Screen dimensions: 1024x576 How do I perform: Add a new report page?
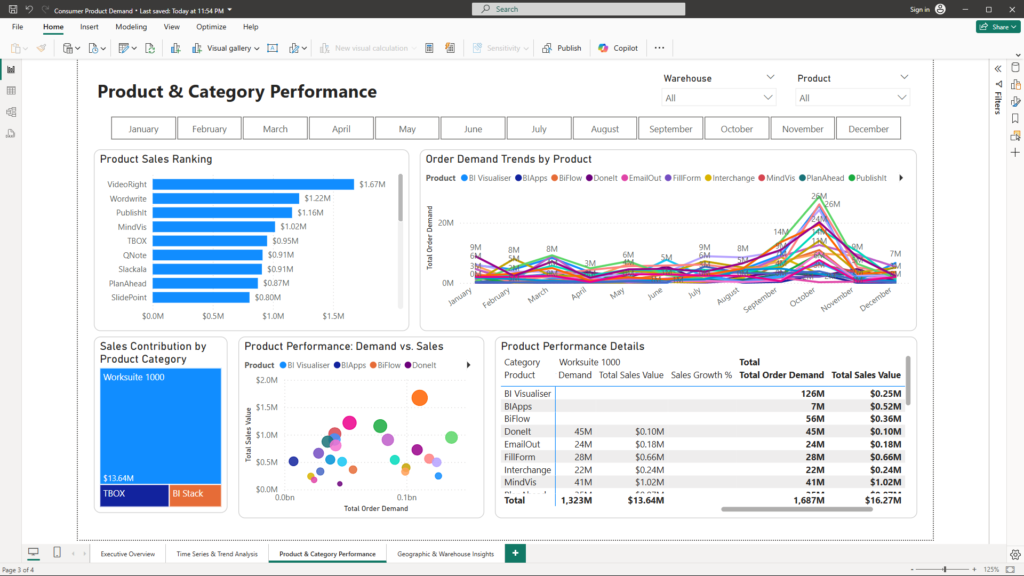coord(515,553)
